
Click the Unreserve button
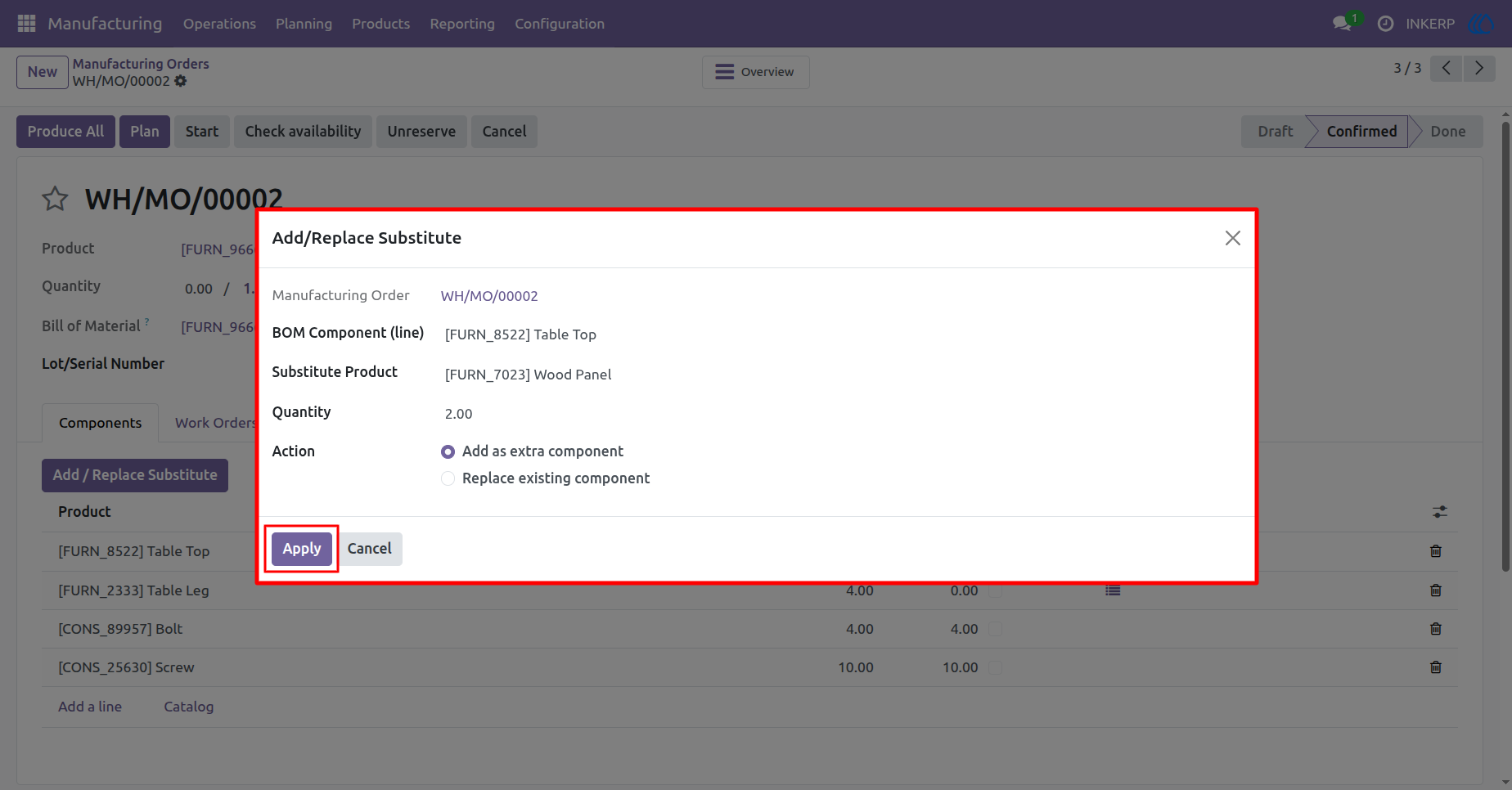click(421, 132)
